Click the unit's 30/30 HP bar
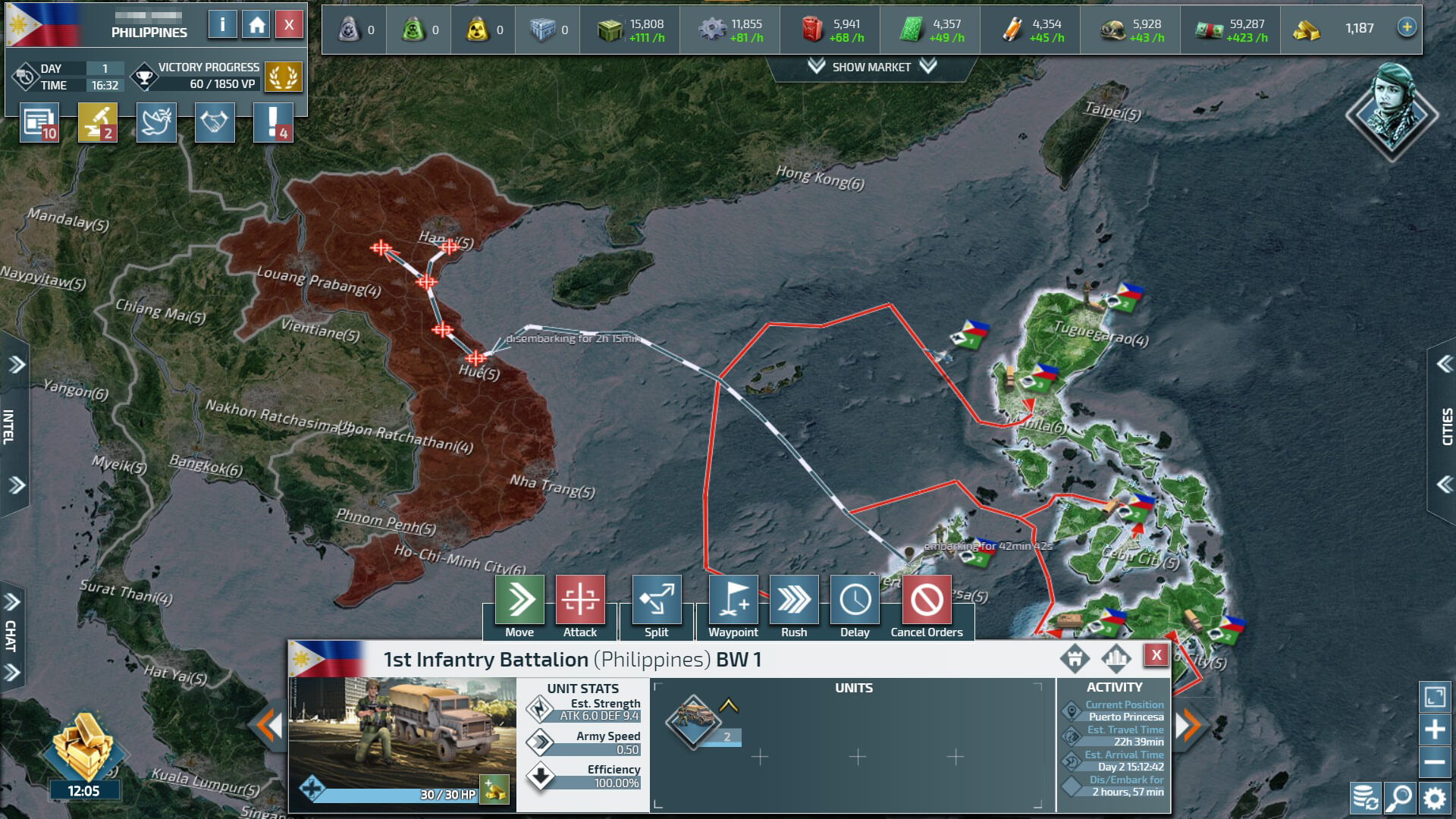 point(394,794)
